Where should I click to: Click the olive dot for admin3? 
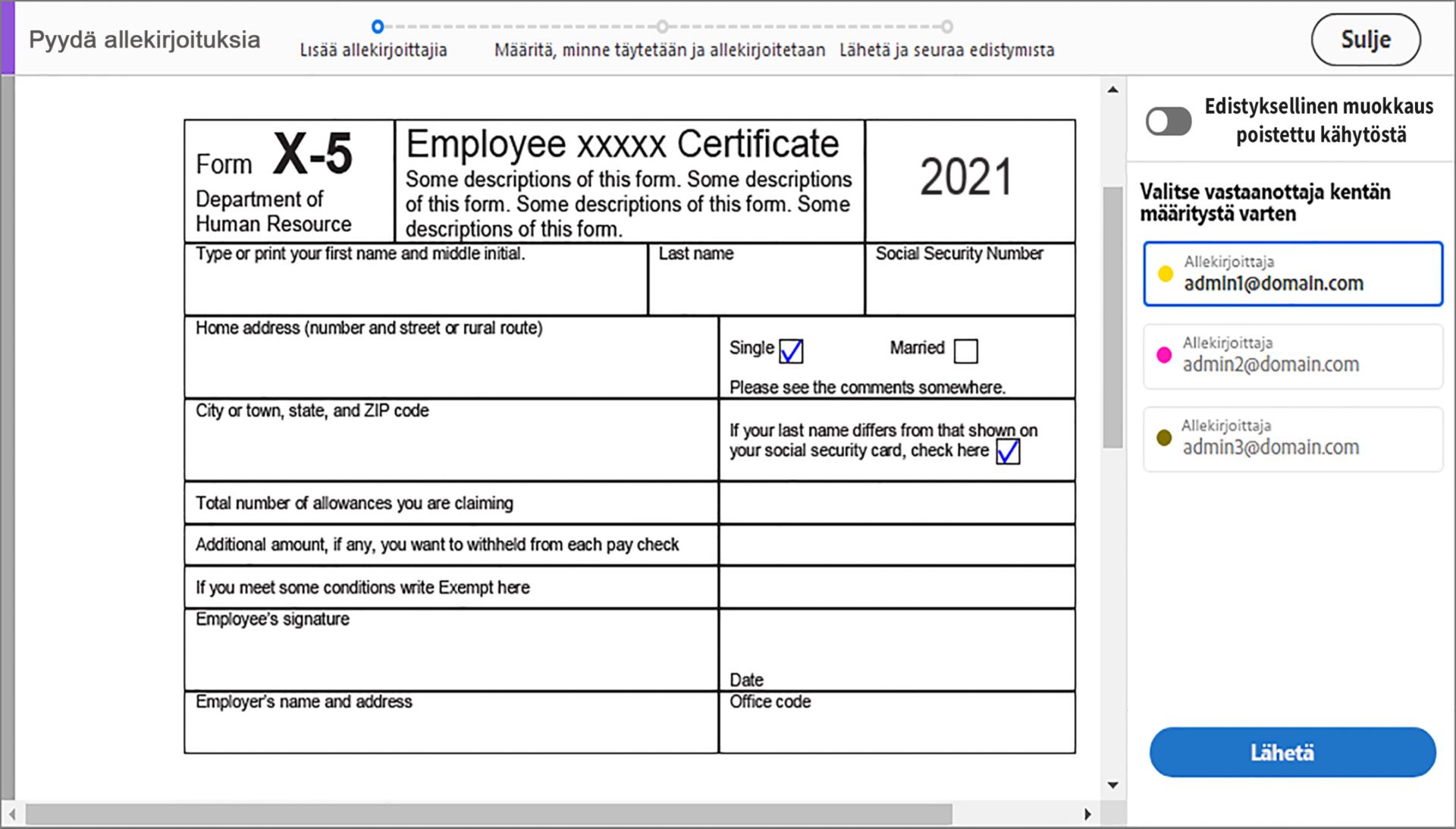click(x=1164, y=438)
